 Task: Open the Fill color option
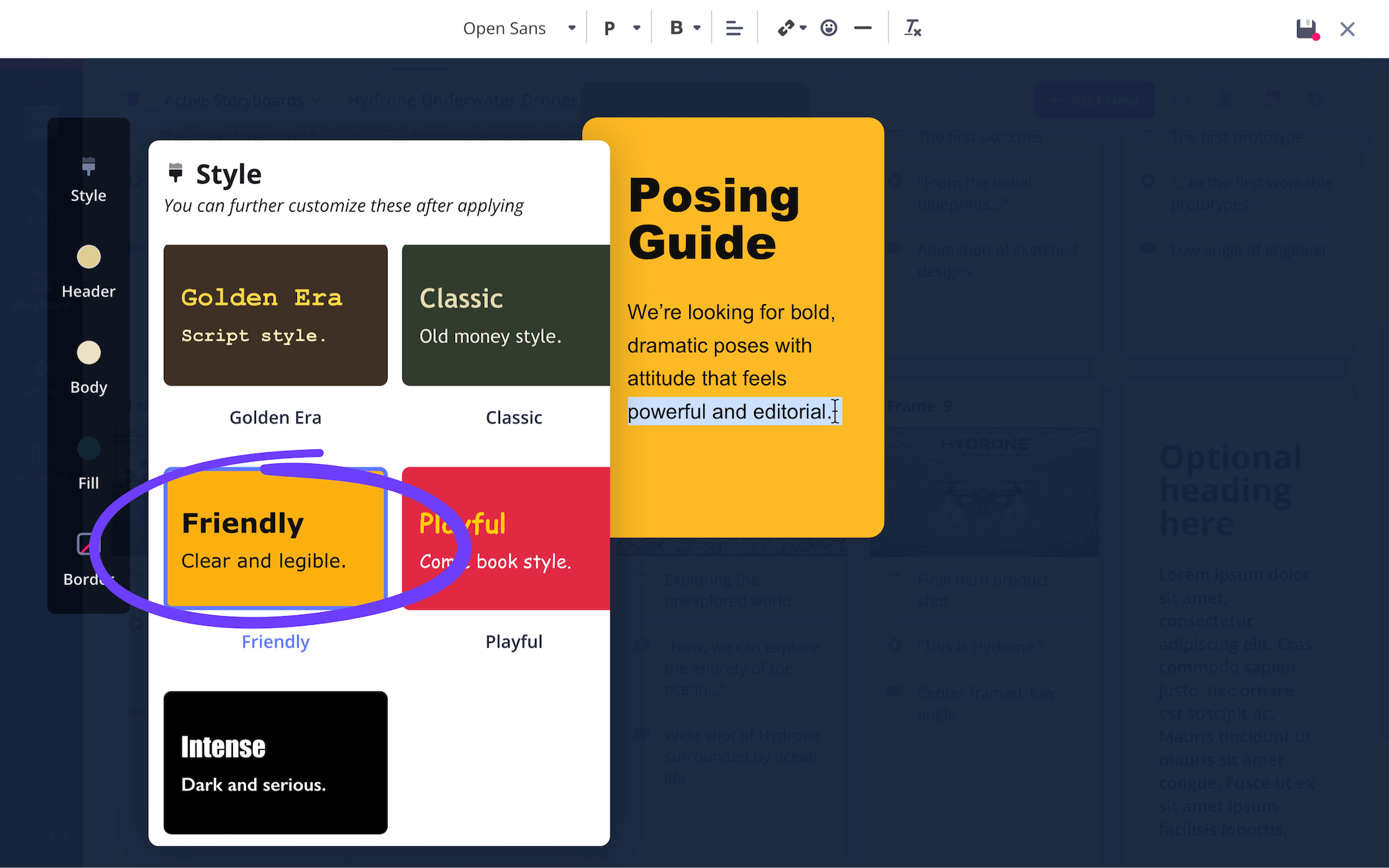pos(89,450)
